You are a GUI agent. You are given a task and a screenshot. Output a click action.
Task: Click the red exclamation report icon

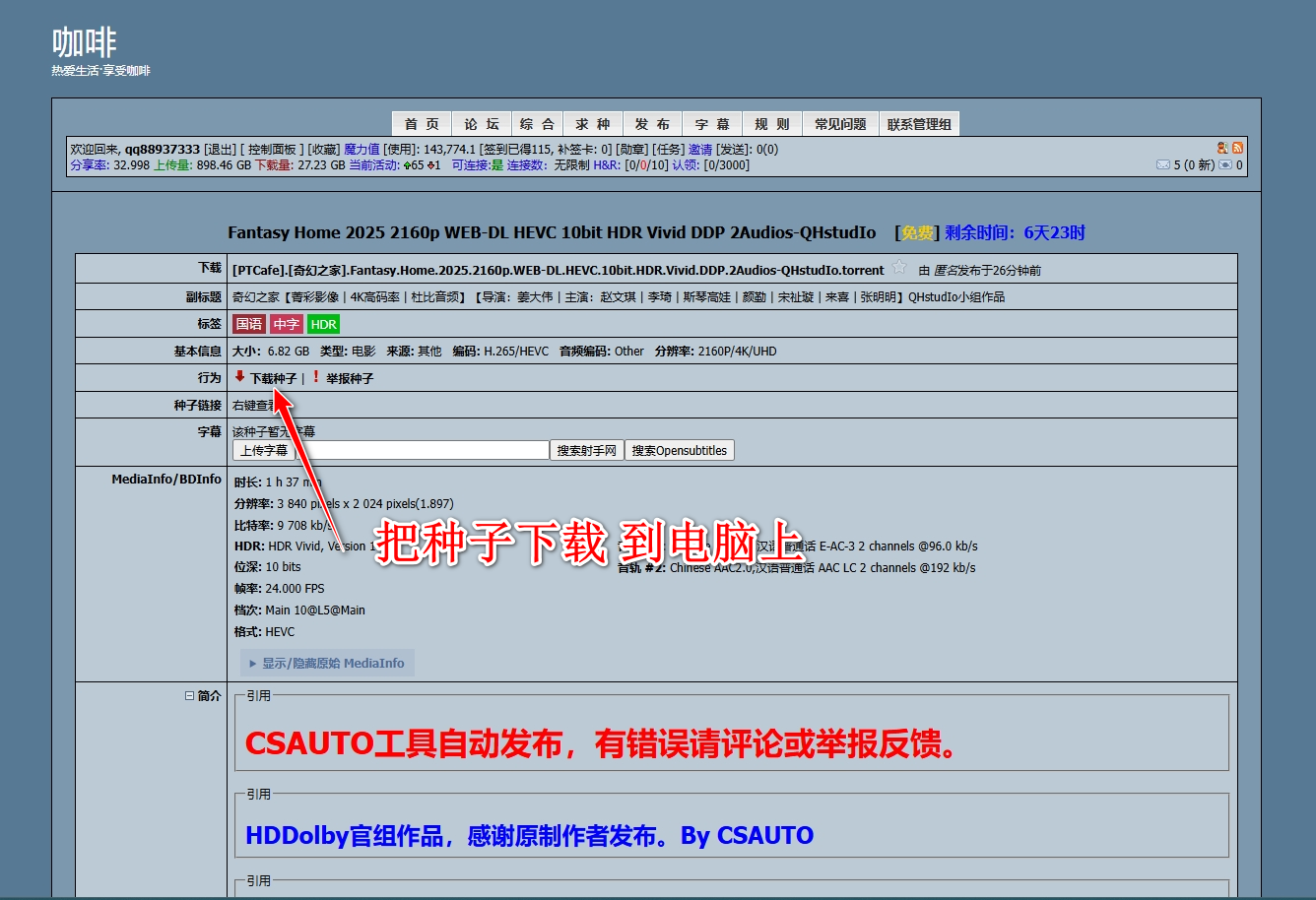(315, 377)
